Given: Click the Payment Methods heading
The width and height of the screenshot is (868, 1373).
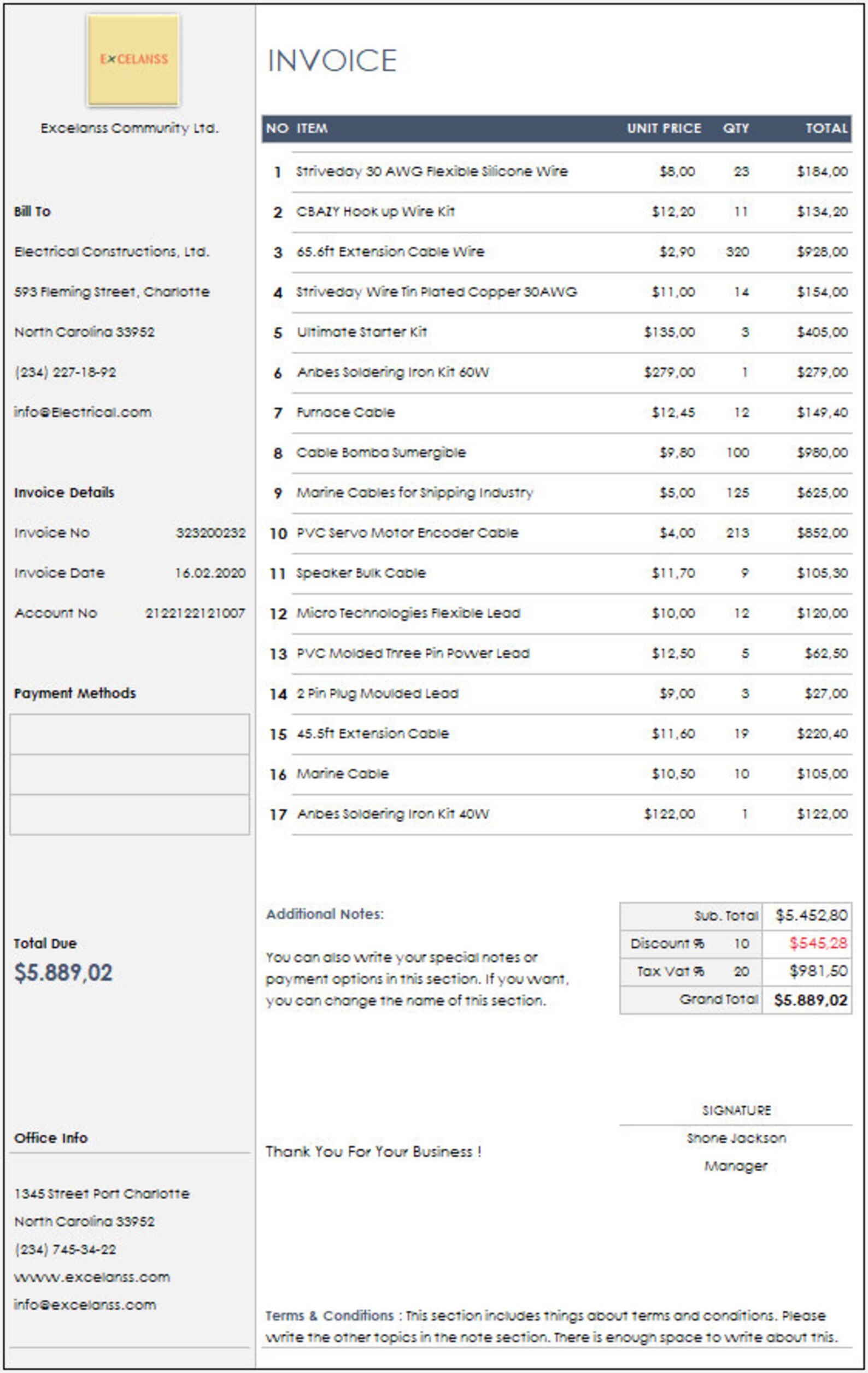Looking at the screenshot, I should point(75,694).
